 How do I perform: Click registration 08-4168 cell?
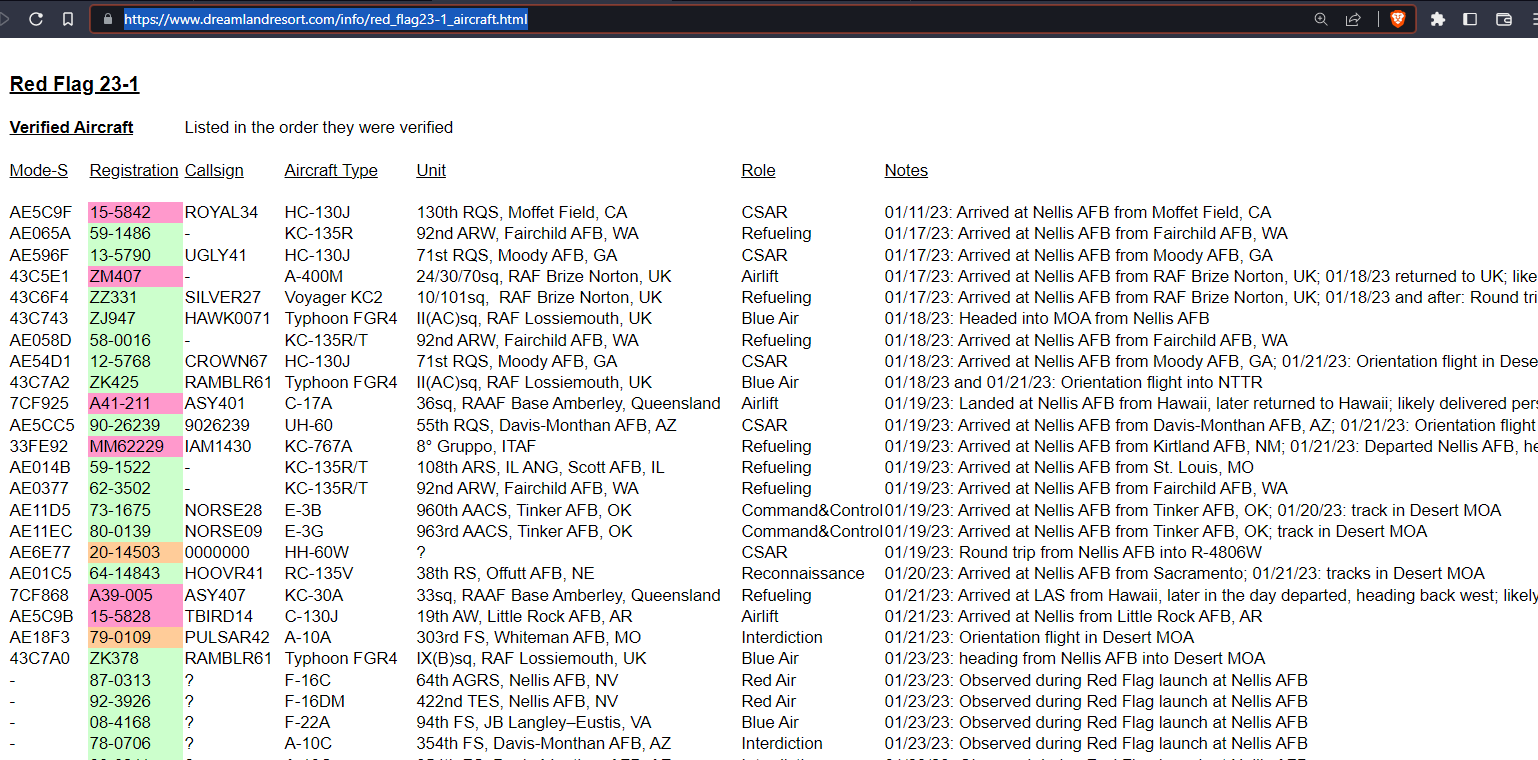[x=136, y=722]
